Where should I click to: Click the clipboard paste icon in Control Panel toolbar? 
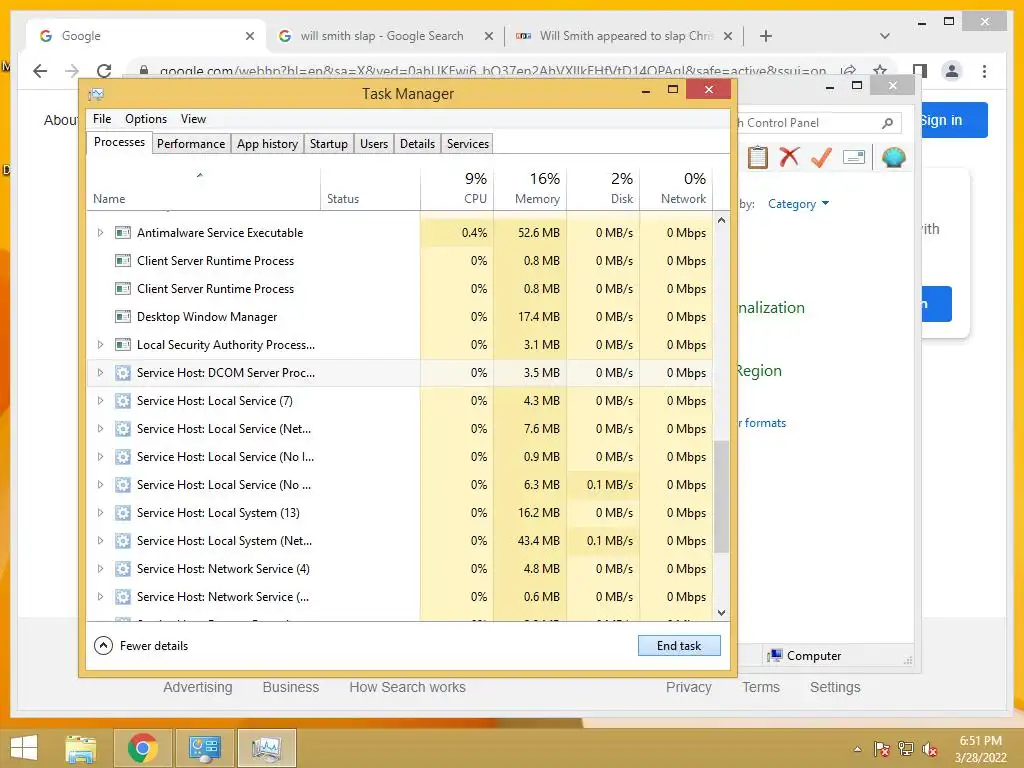(x=758, y=157)
